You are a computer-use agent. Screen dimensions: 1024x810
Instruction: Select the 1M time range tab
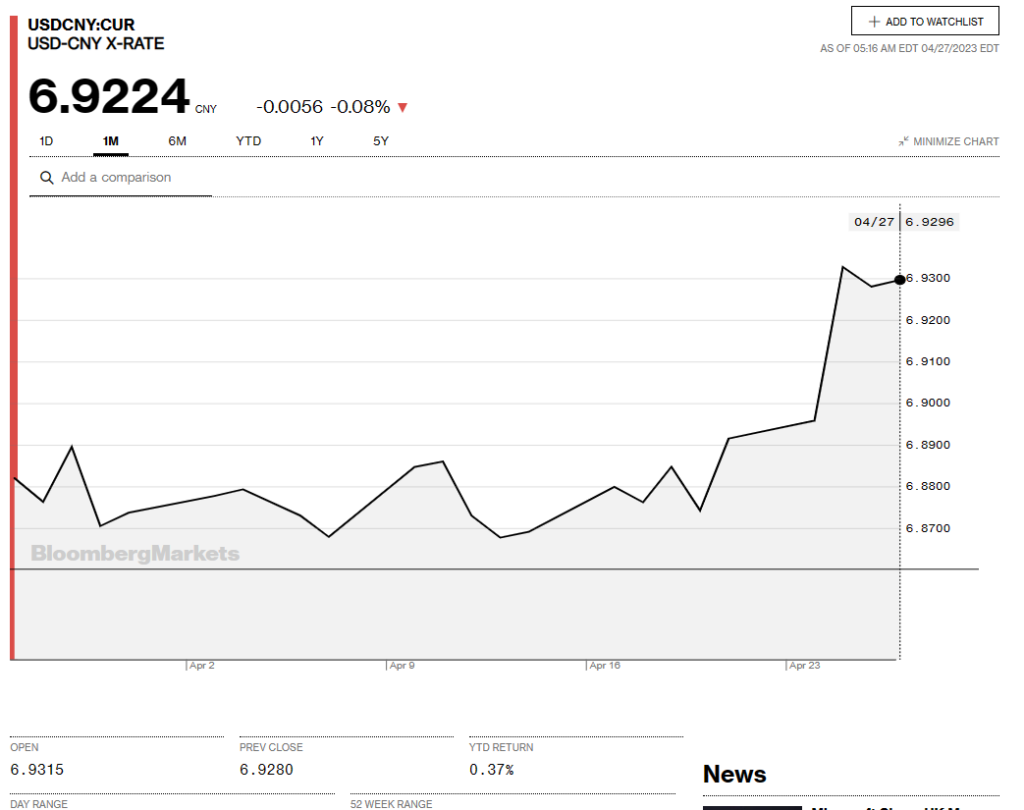point(111,141)
